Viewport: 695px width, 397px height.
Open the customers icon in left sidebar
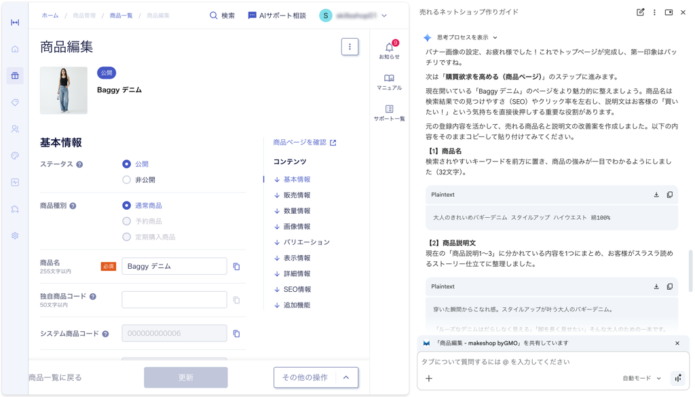pos(15,129)
